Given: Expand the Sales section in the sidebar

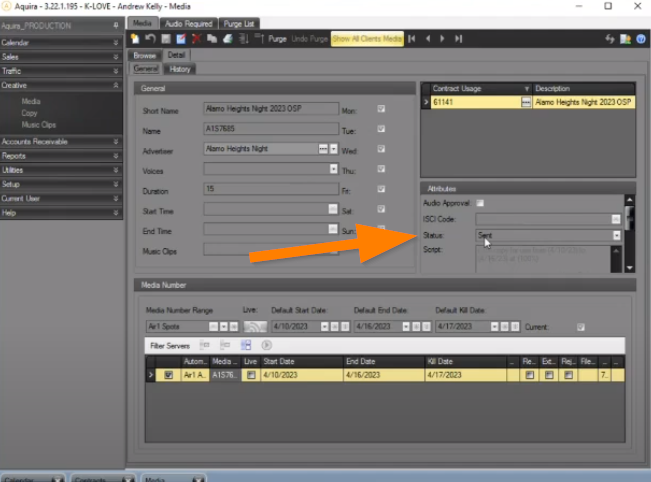Looking at the screenshot, I should point(116,57).
